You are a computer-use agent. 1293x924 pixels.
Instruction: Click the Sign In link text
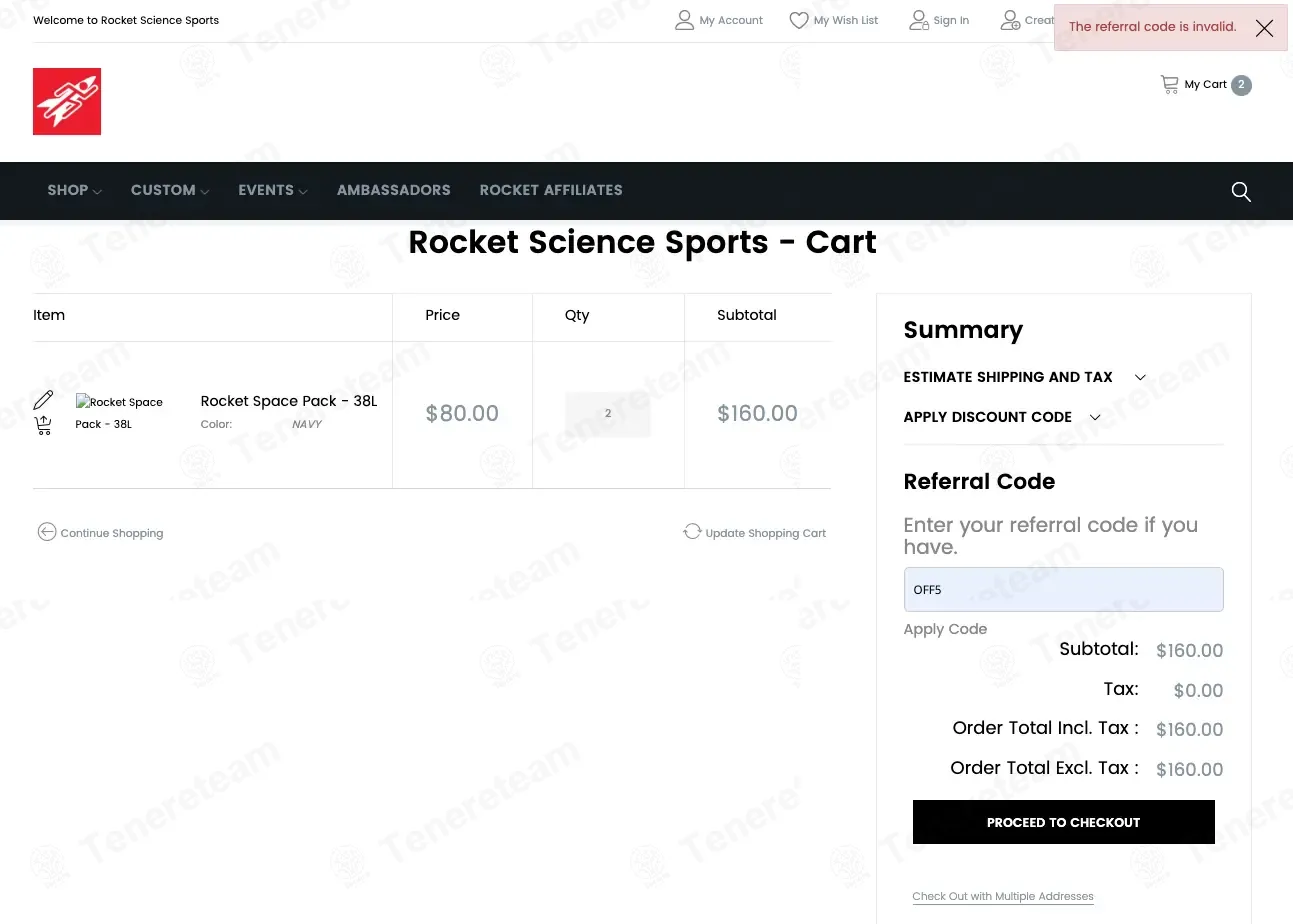951,21
